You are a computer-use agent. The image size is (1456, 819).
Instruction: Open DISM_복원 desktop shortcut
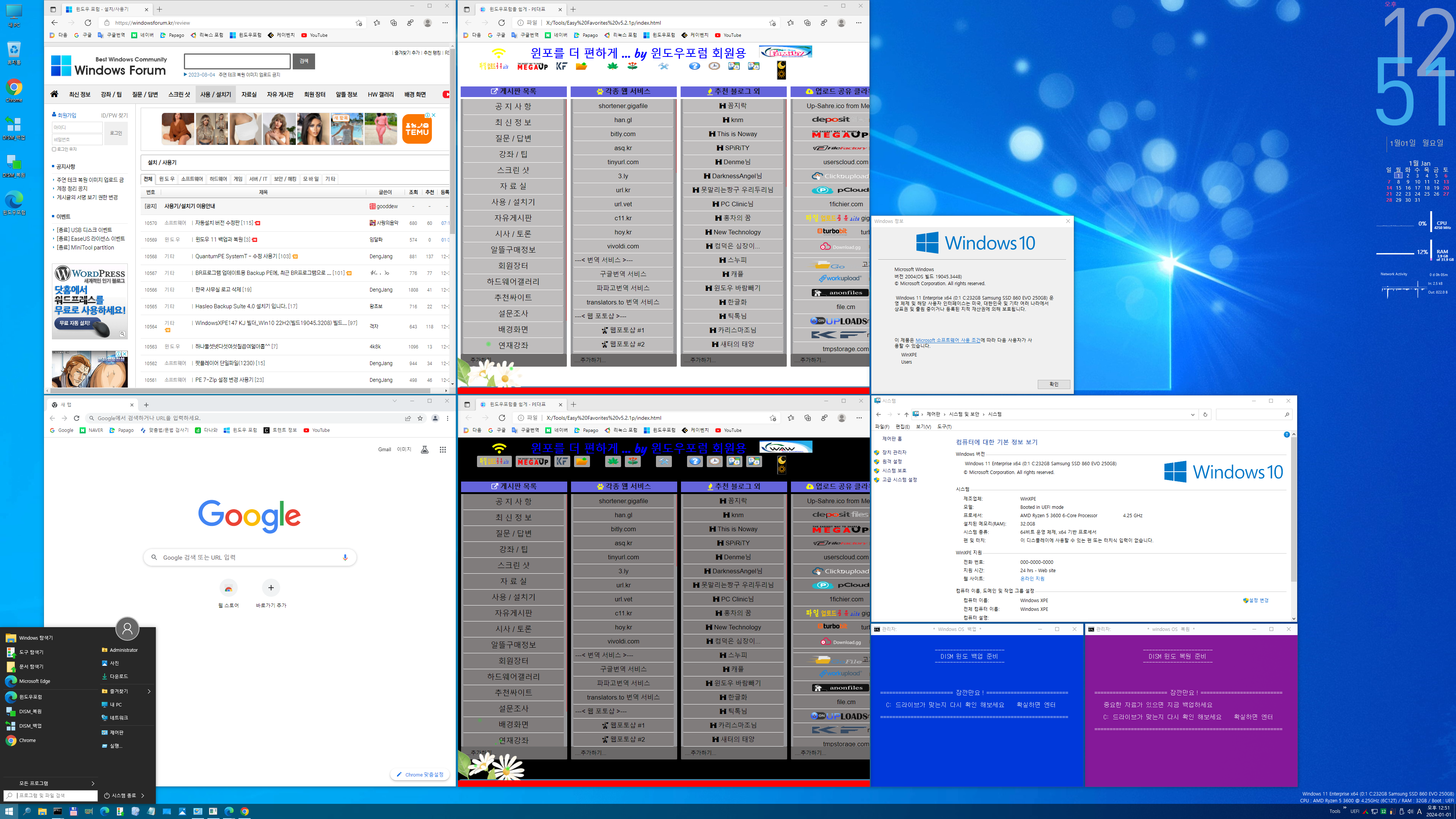[x=14, y=166]
